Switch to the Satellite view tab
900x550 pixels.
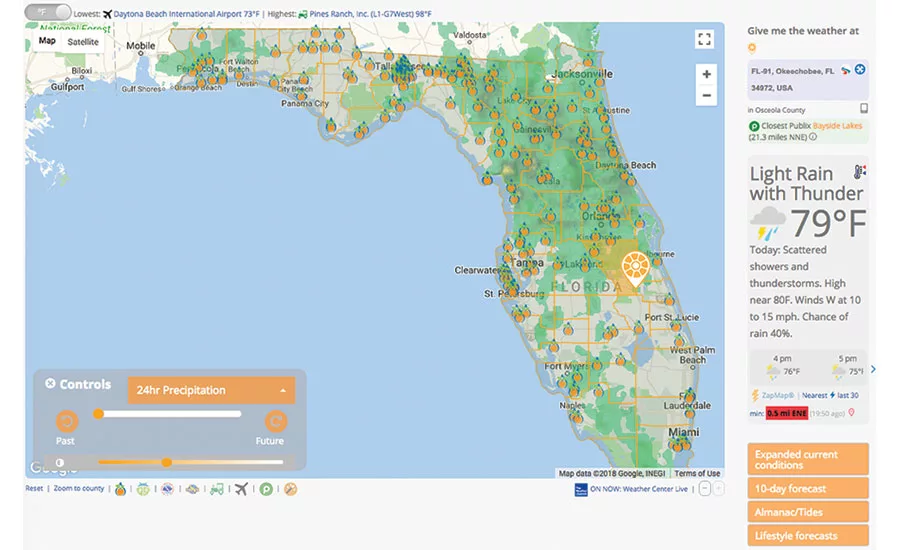click(83, 41)
